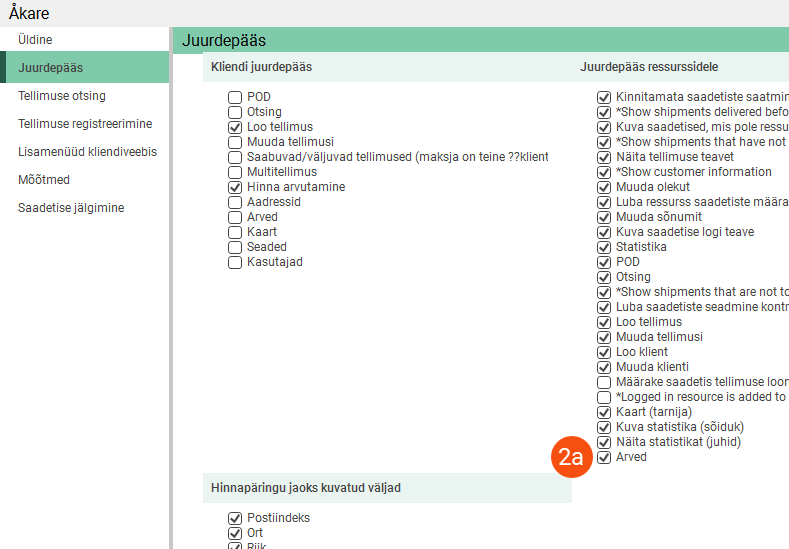Toggle the Muuda olekut checkbox
789x549 pixels.
point(604,187)
